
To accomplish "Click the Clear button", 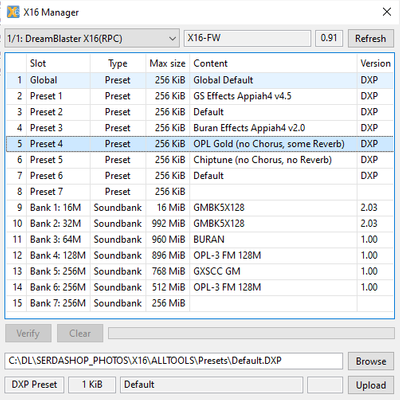I will [80, 333].
